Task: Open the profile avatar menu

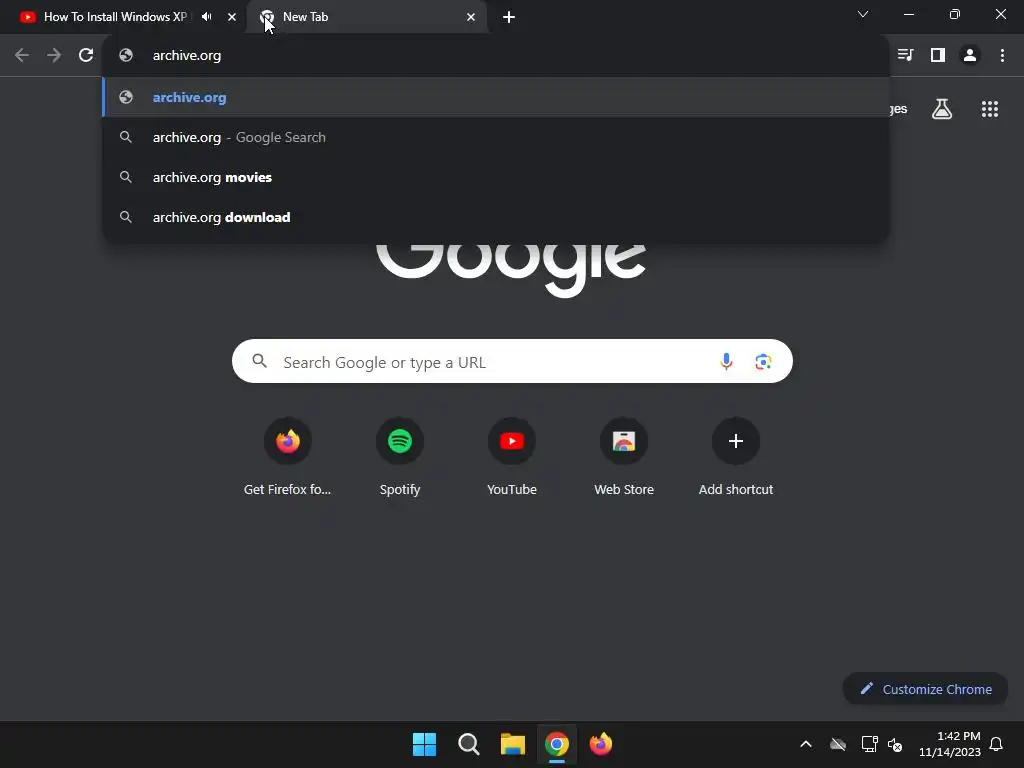Action: pos(970,56)
